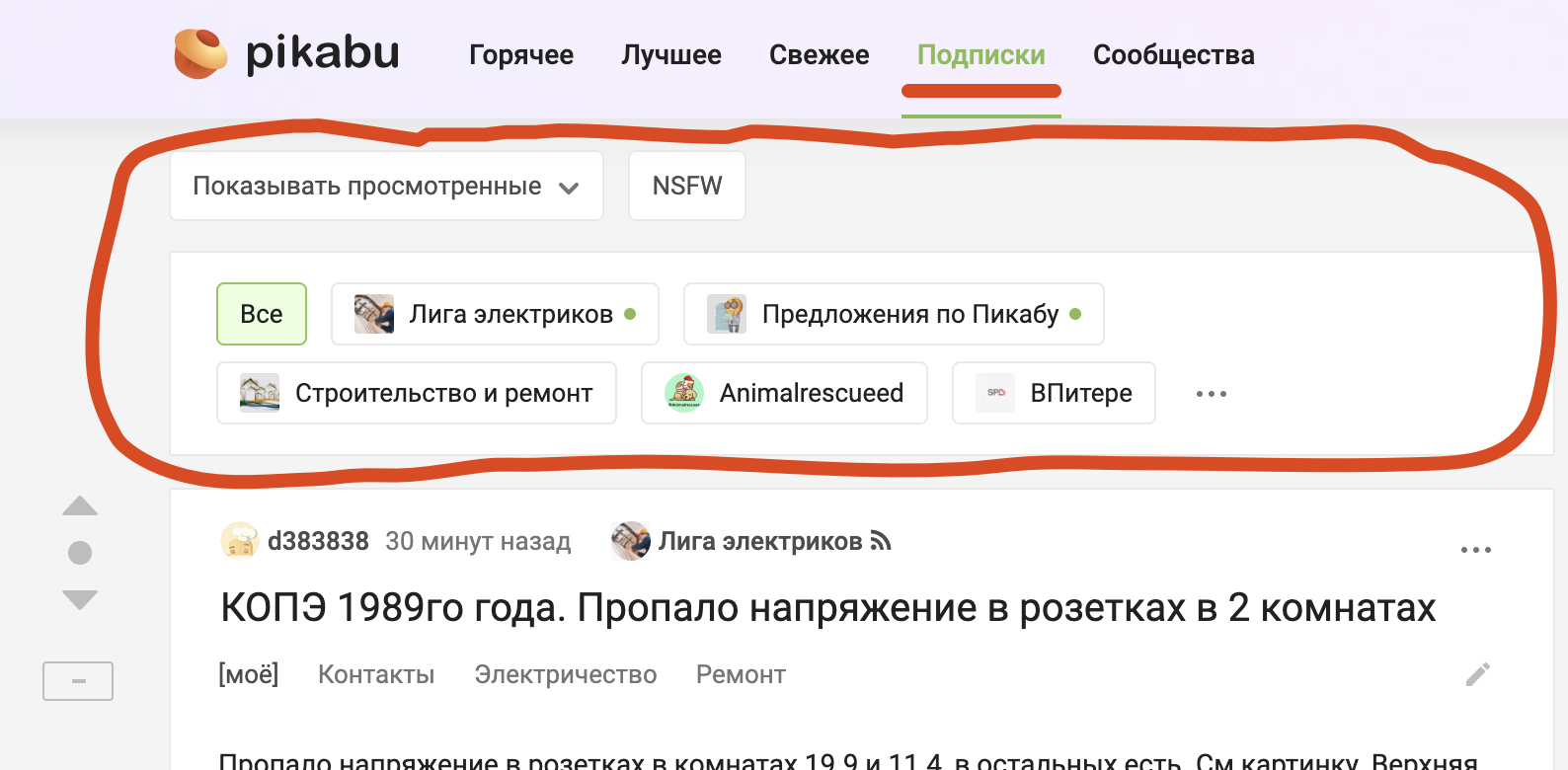Click the Предложения по Пикабу community thumbnail

[x=727, y=314]
